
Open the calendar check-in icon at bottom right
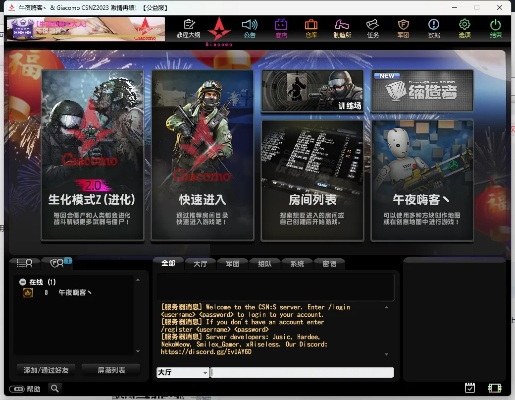(x=470, y=388)
